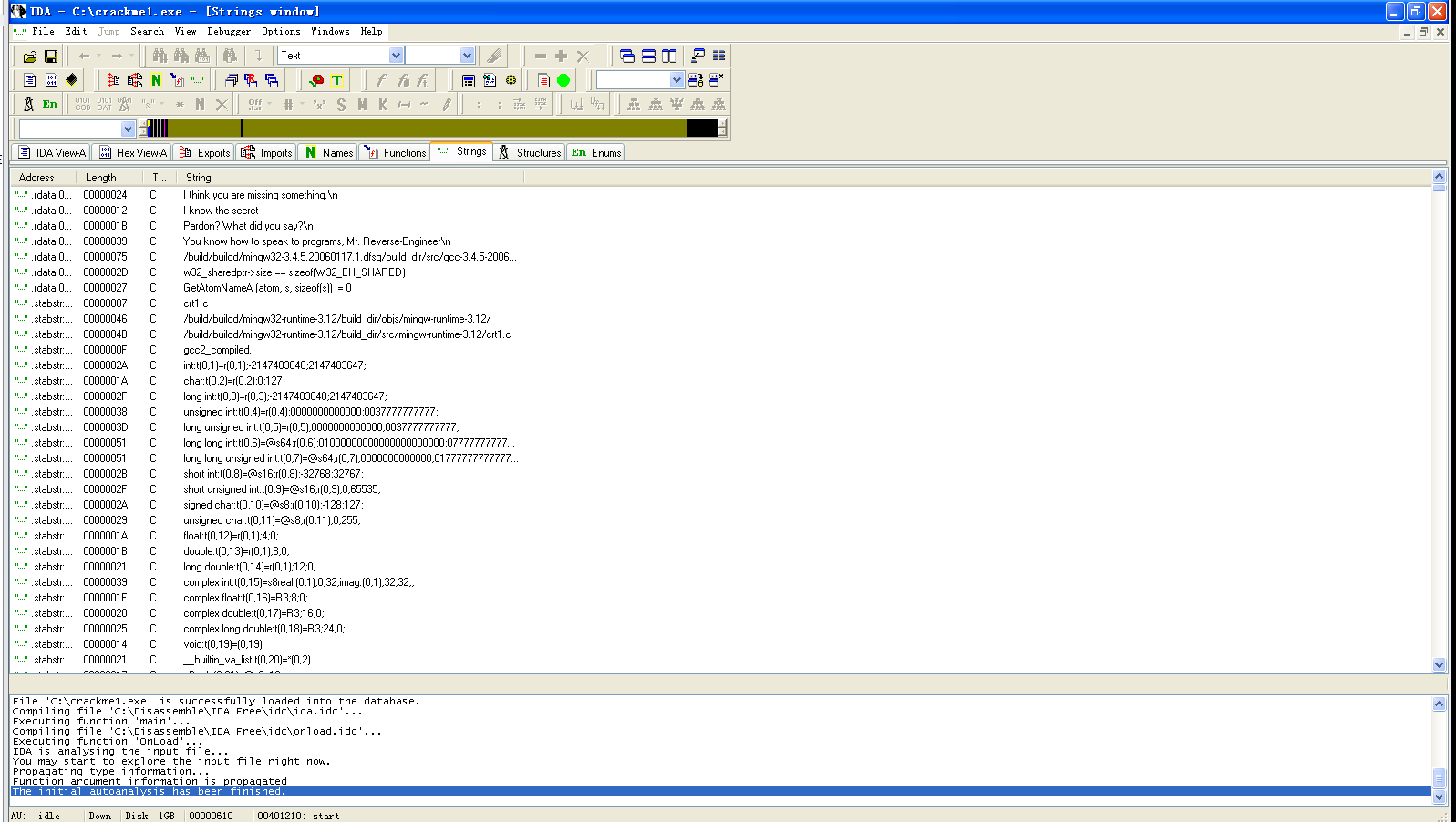Open the Search menu

point(147,31)
